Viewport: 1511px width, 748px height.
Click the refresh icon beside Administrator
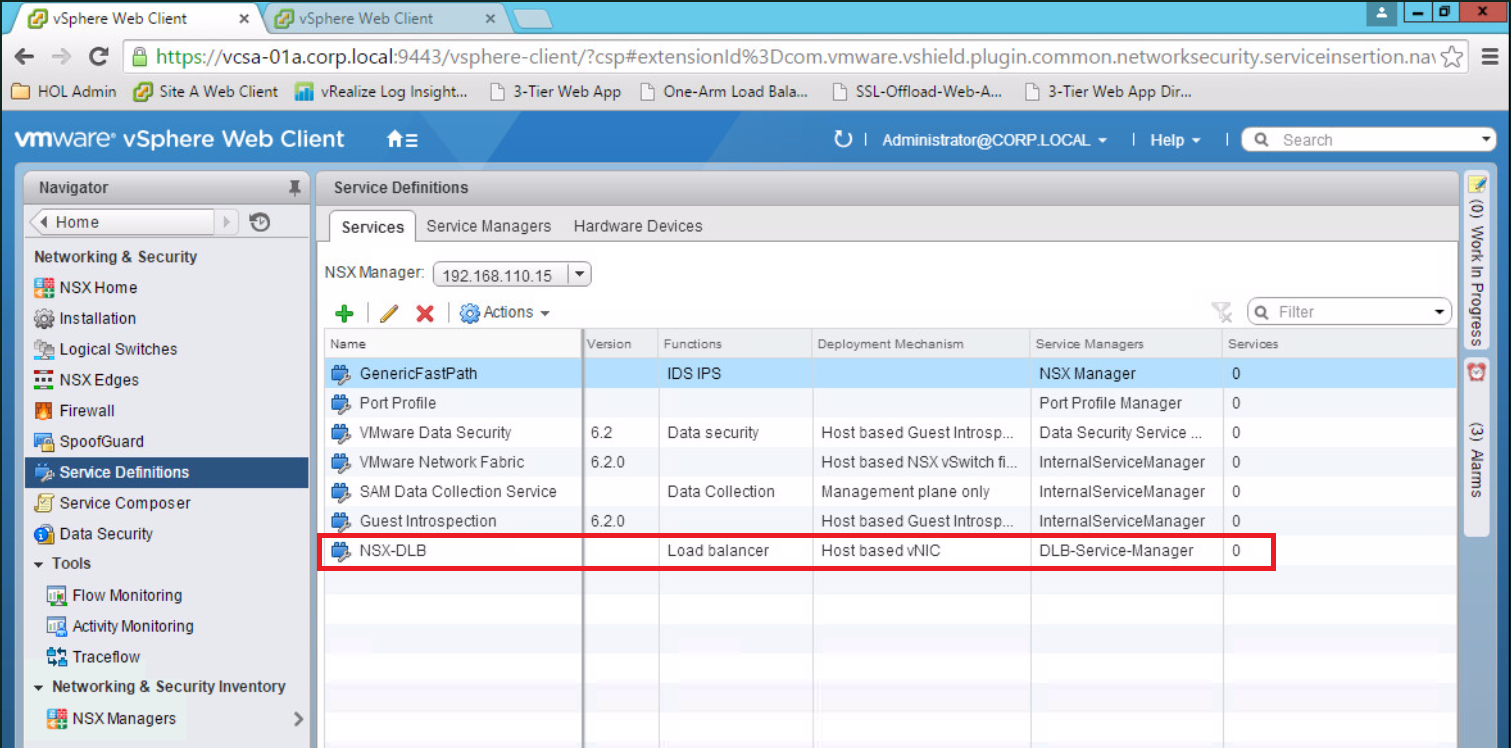coord(843,140)
